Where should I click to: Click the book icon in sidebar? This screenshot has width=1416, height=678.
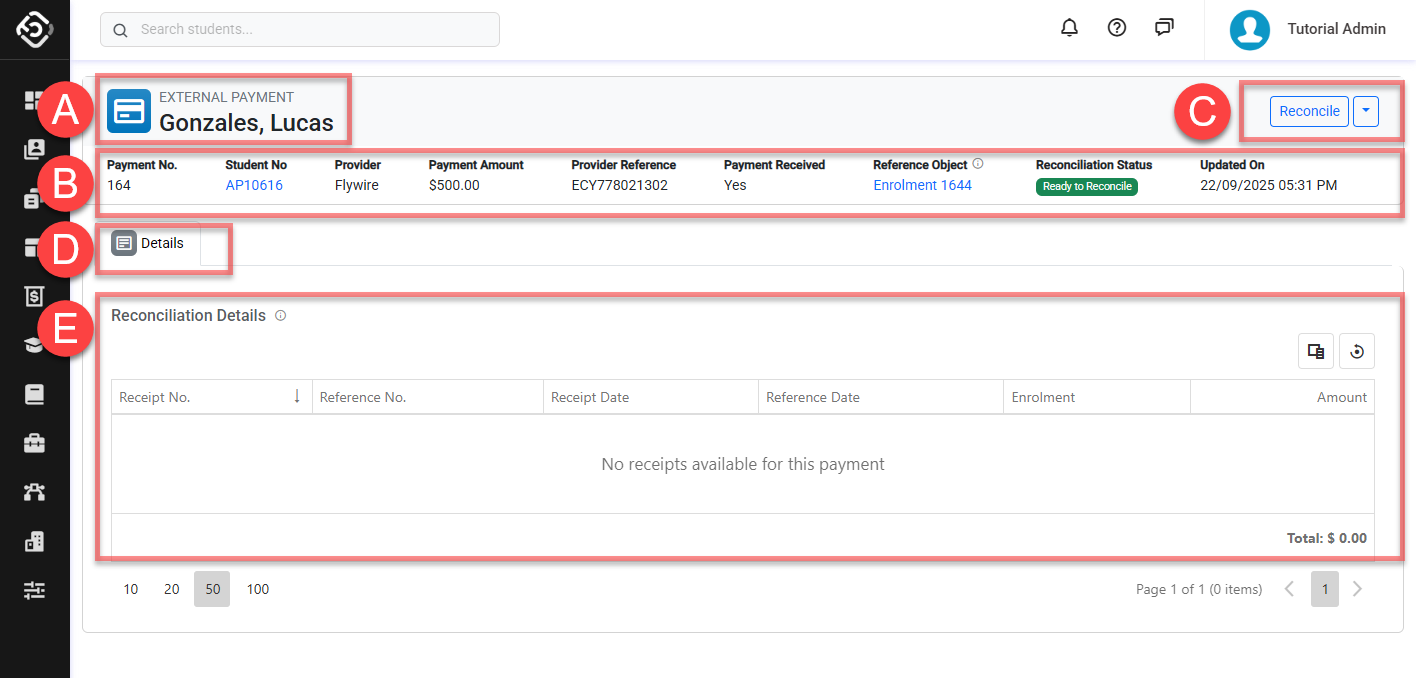pyautogui.click(x=35, y=394)
